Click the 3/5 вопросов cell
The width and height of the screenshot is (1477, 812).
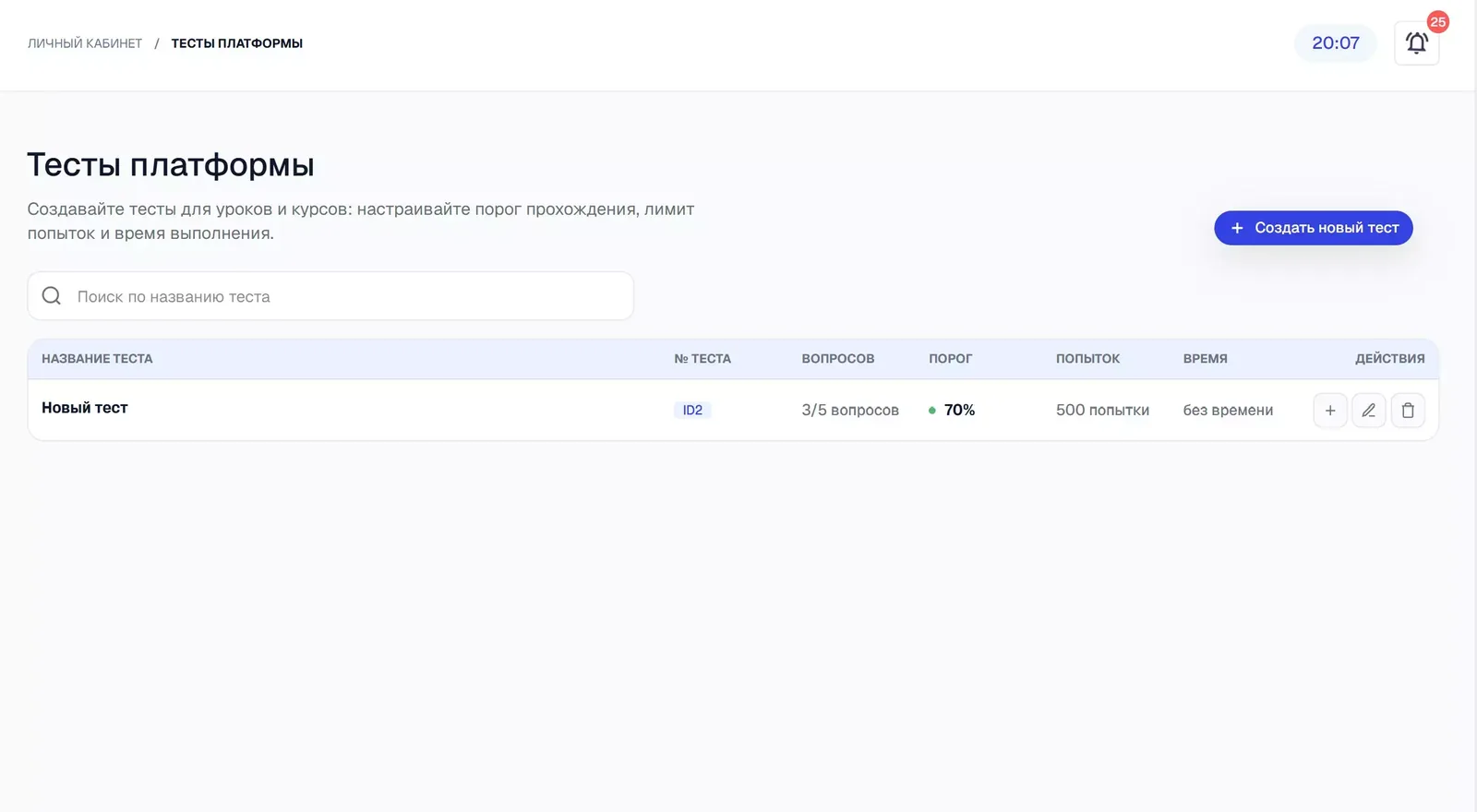tap(850, 411)
